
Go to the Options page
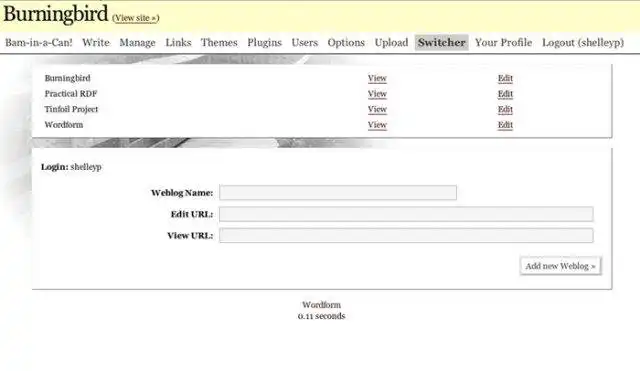346,42
